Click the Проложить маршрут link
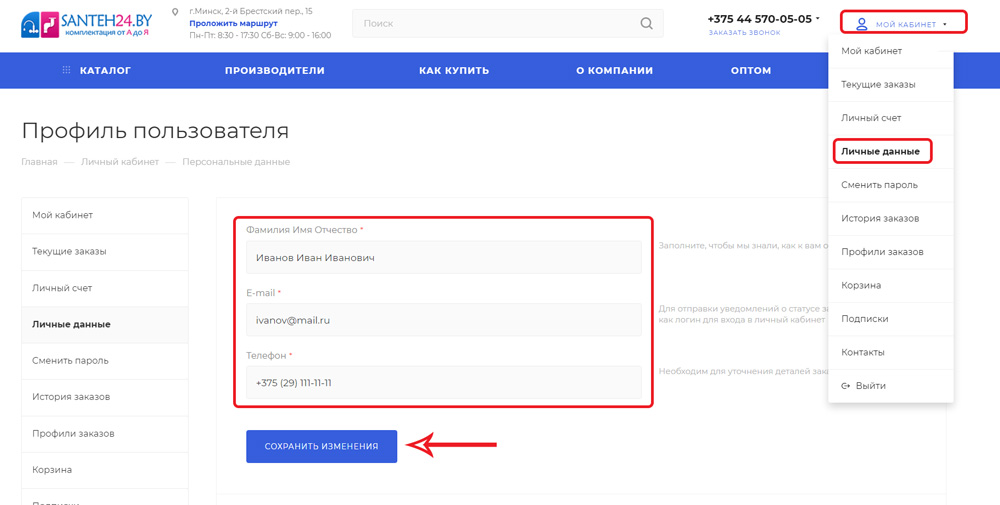Image resolution: width=1000 pixels, height=505 pixels. pyautogui.click(x=233, y=23)
